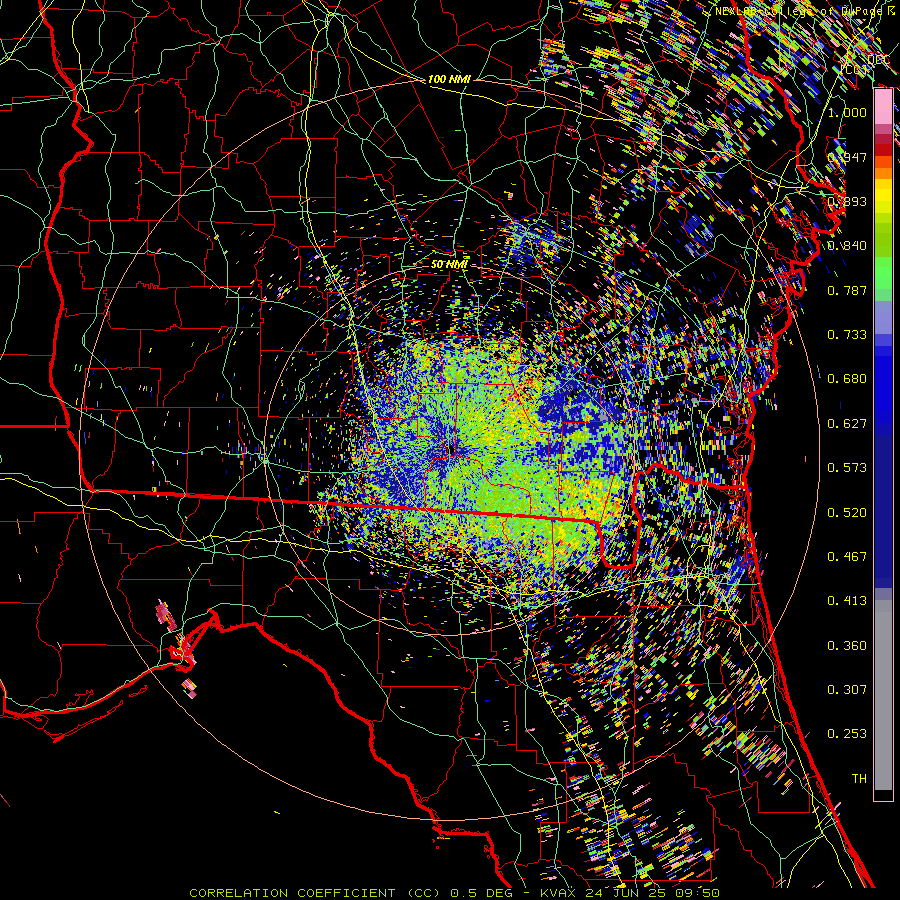Screen dimensions: 900x900
Task: Select the 0.467 legend value
Action: [x=847, y=557]
